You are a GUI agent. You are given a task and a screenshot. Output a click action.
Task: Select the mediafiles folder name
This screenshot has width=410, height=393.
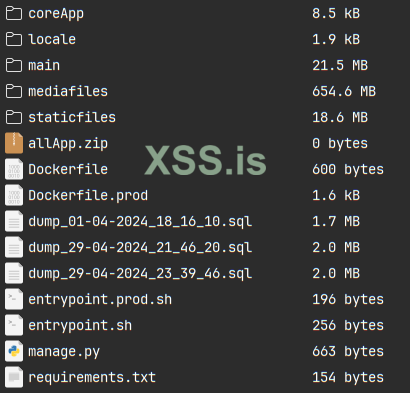point(68,91)
